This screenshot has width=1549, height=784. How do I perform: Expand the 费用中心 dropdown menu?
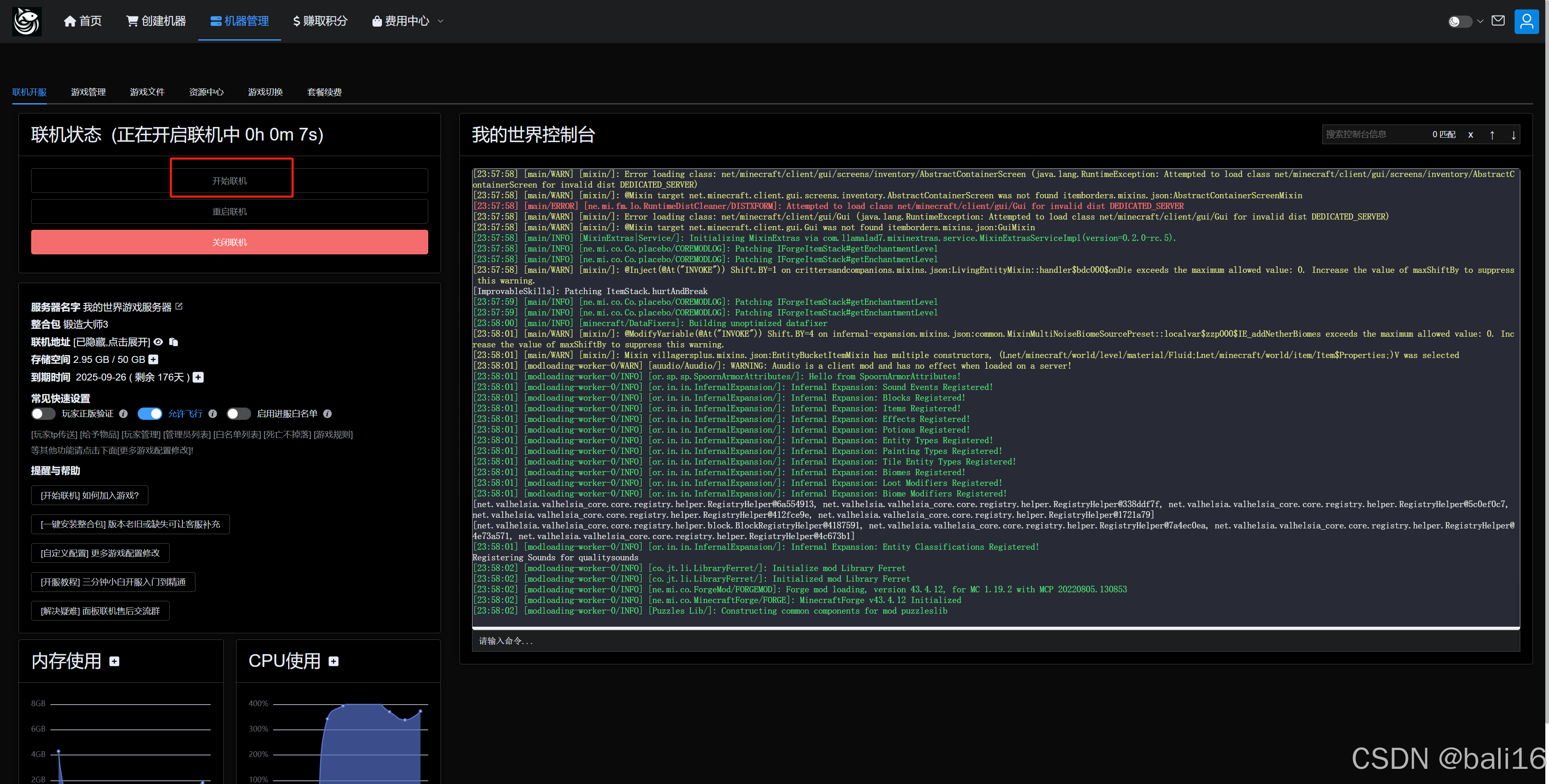point(408,21)
